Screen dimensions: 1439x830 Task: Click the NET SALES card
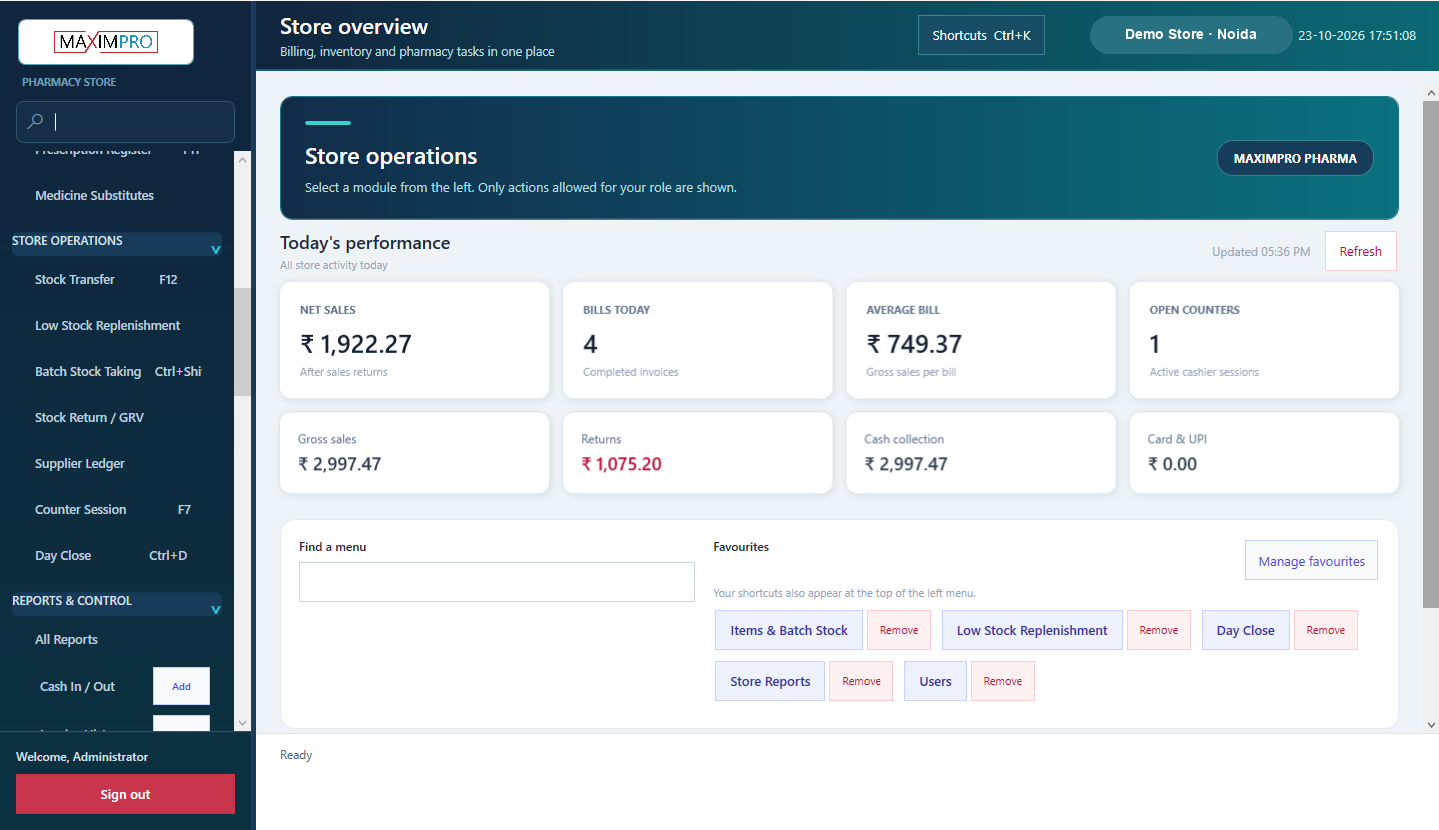coord(415,340)
